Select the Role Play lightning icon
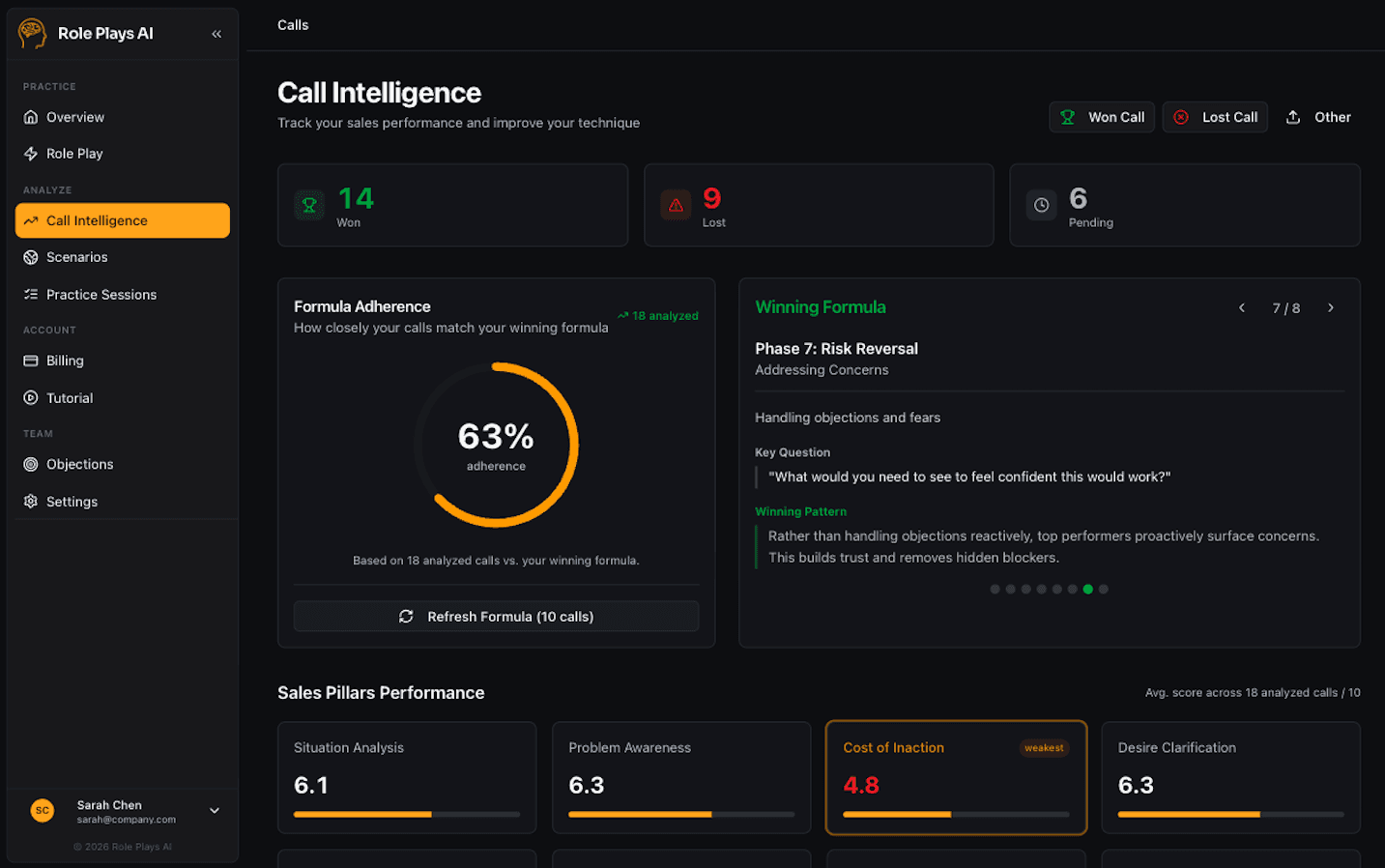The height and width of the screenshot is (868, 1385). click(x=33, y=153)
